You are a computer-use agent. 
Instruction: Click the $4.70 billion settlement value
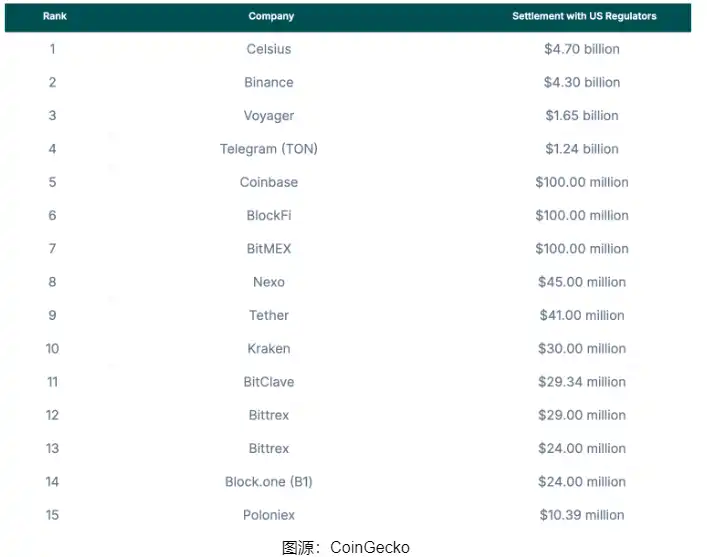[x=582, y=49]
